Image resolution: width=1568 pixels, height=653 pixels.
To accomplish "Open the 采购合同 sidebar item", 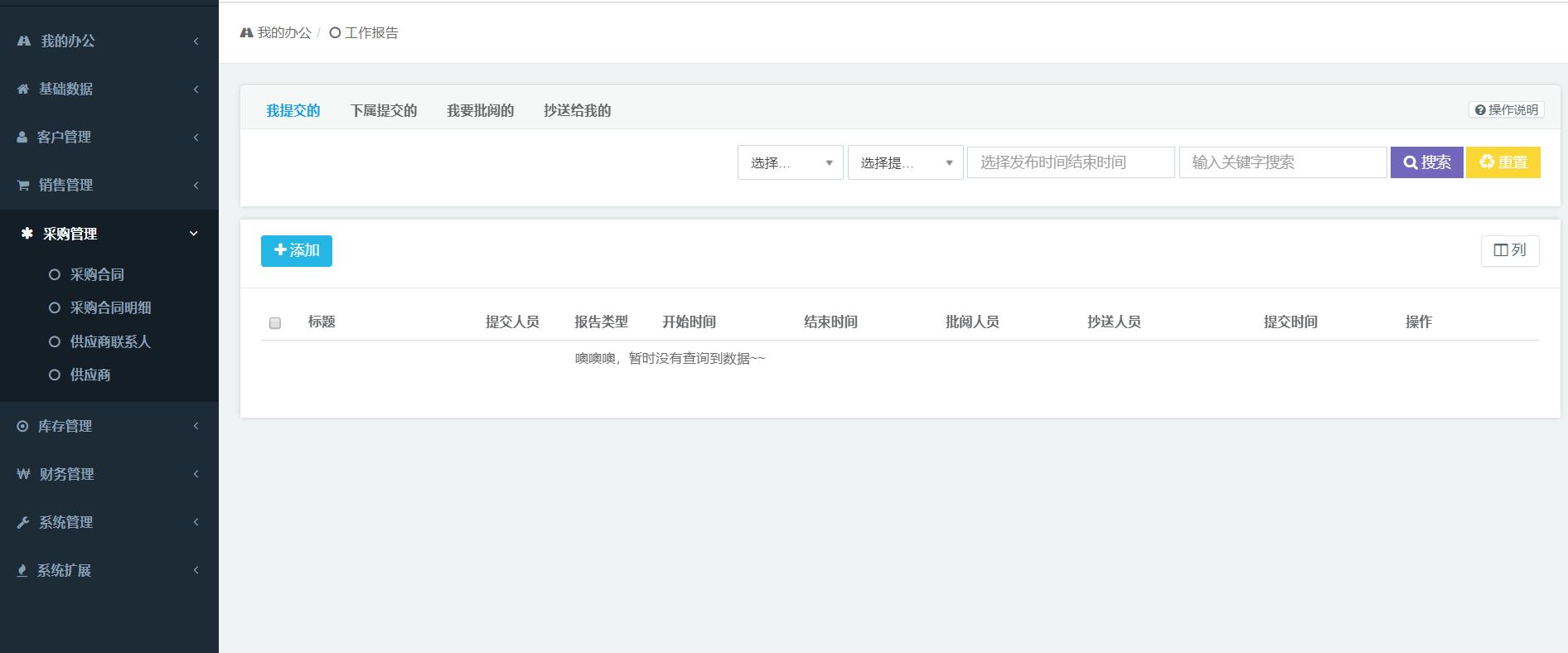I will (97, 274).
